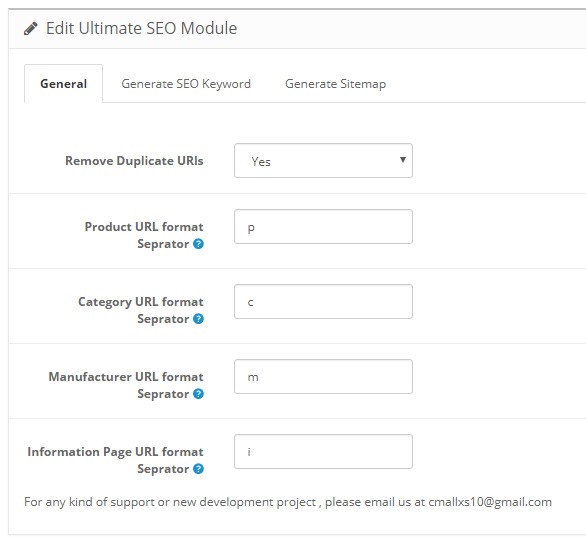
Task: Focus the Information Page separator field containing i
Action: point(323,451)
